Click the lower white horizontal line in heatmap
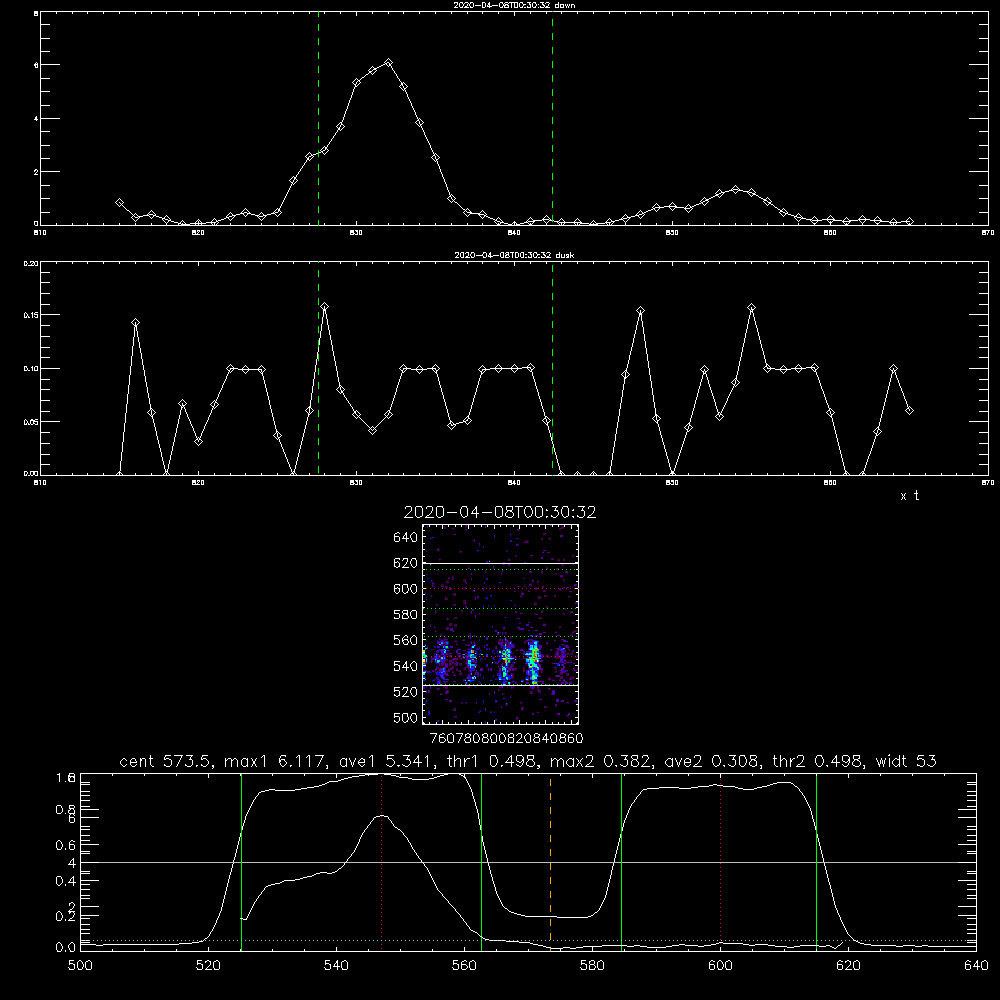 click(x=500, y=685)
